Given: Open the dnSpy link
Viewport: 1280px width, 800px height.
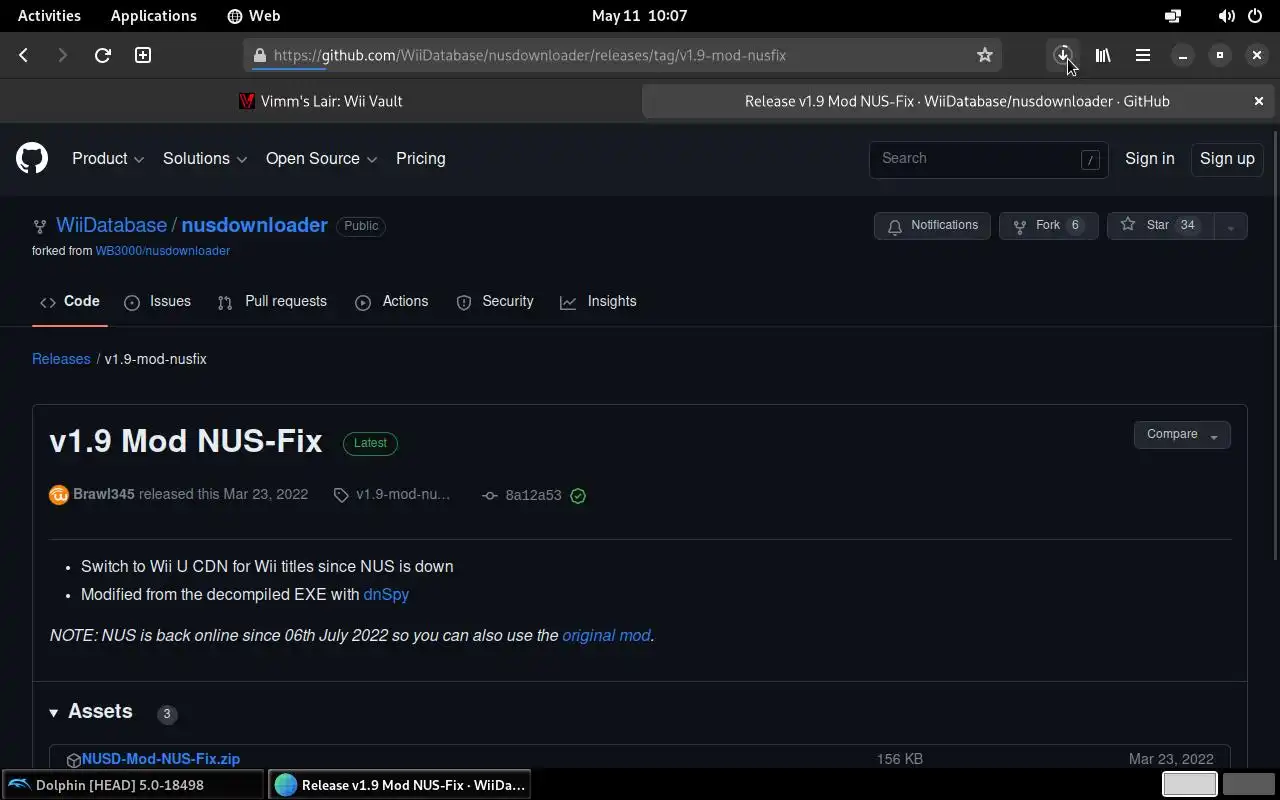Looking at the screenshot, I should pyautogui.click(x=386, y=594).
